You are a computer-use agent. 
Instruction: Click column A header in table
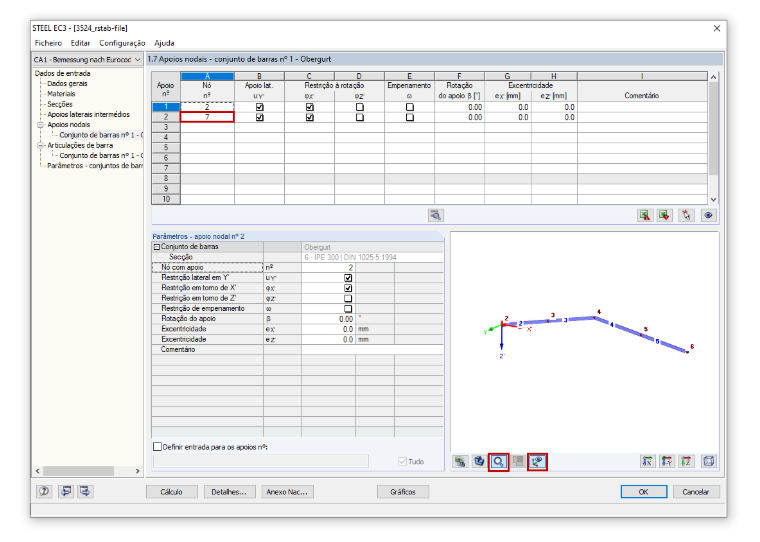[x=207, y=76]
